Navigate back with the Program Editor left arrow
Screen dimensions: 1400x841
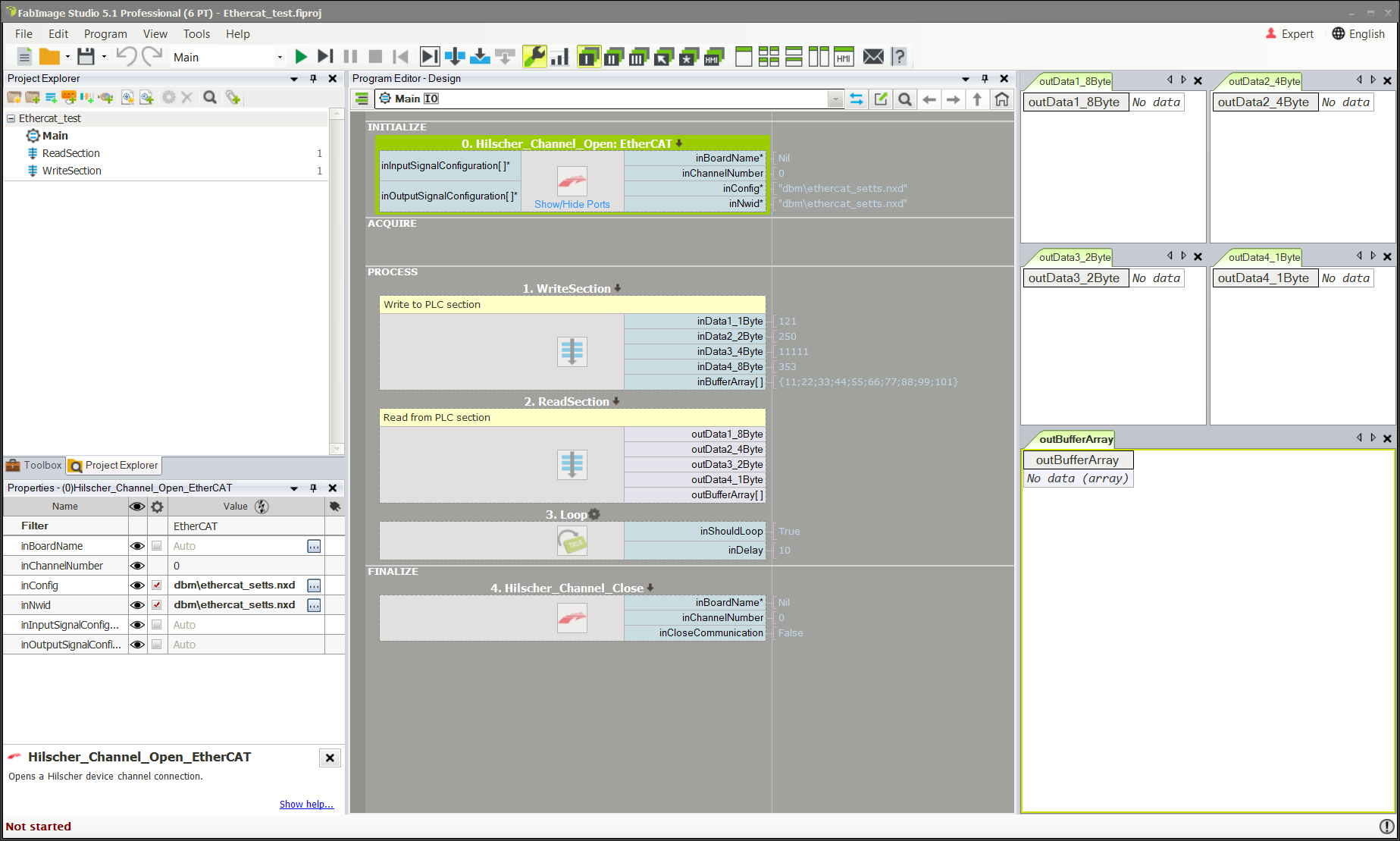tap(929, 99)
